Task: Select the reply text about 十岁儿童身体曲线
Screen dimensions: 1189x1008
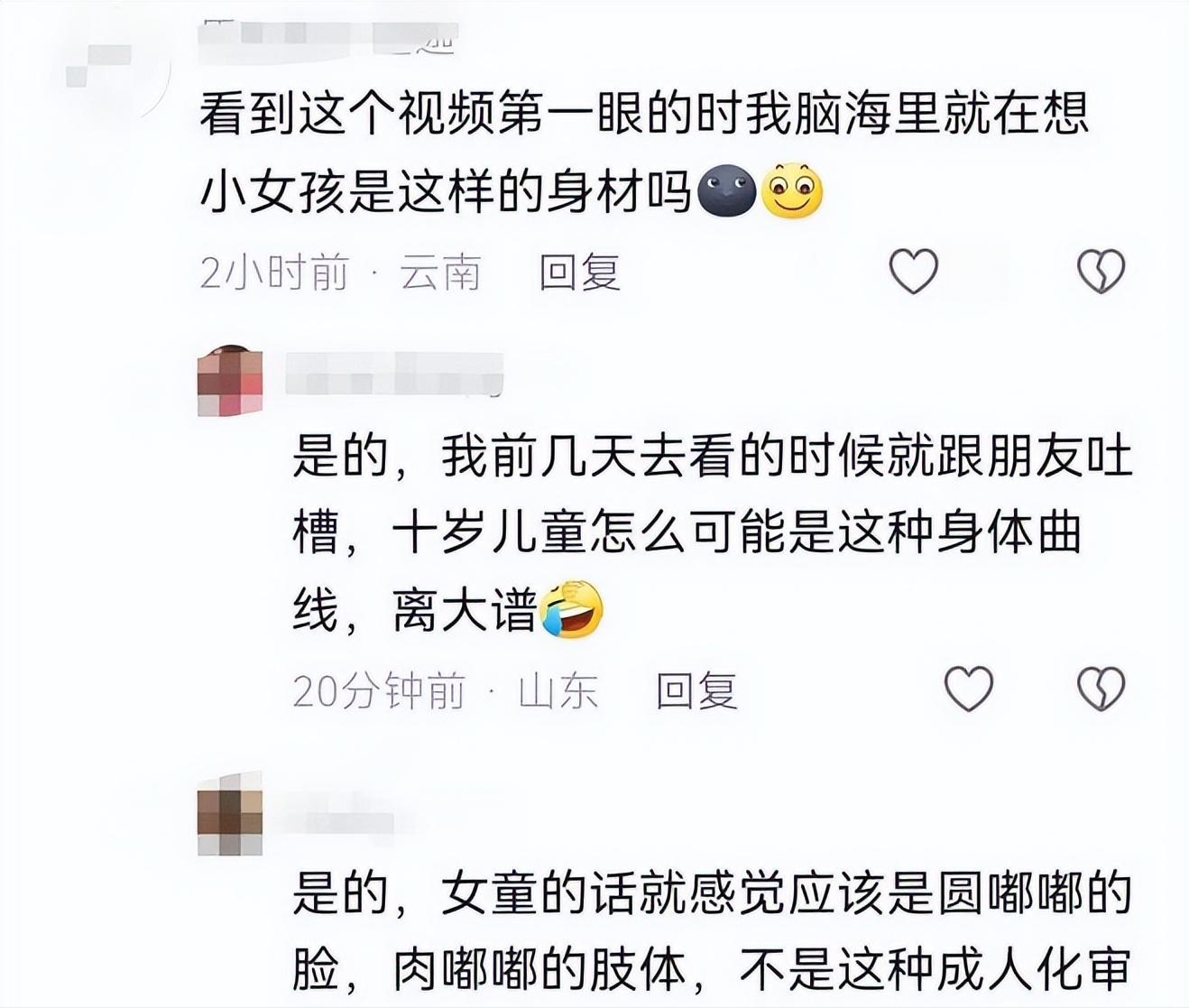Action: [x=713, y=534]
